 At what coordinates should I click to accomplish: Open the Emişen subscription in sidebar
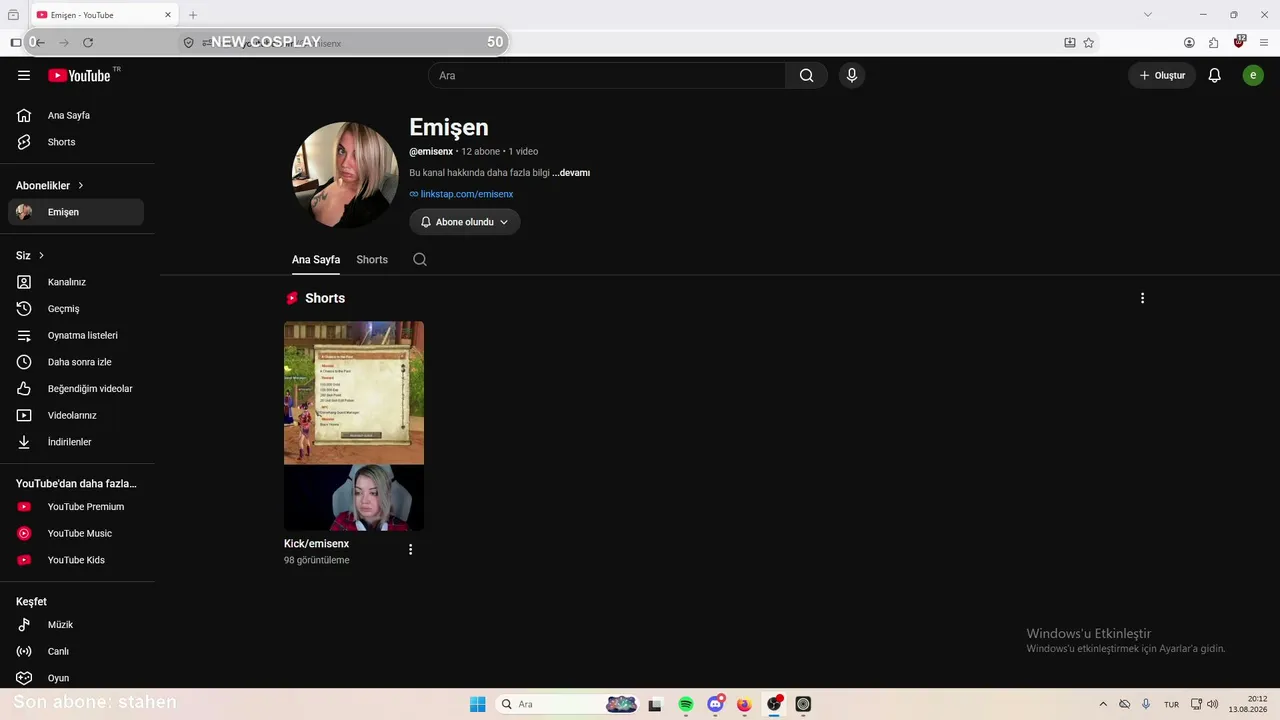tap(76, 212)
